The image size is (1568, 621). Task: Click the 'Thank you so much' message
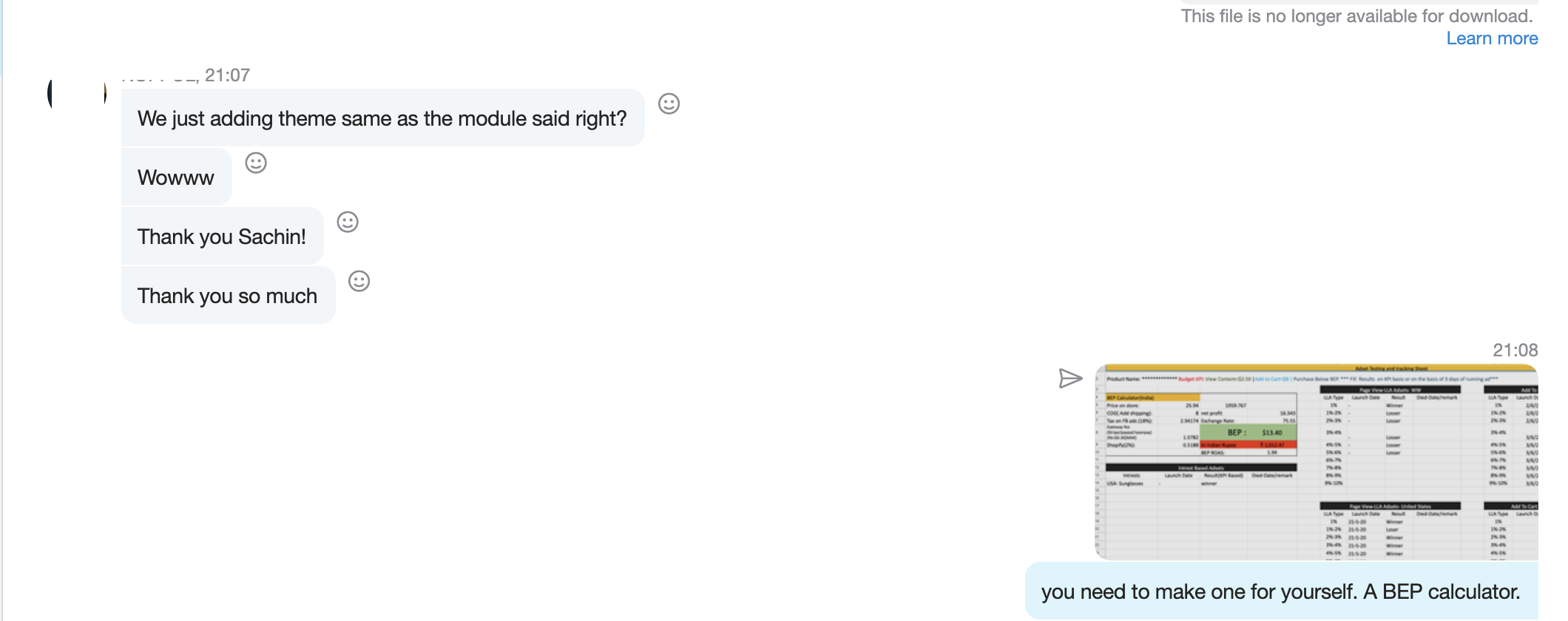pyautogui.click(x=228, y=295)
